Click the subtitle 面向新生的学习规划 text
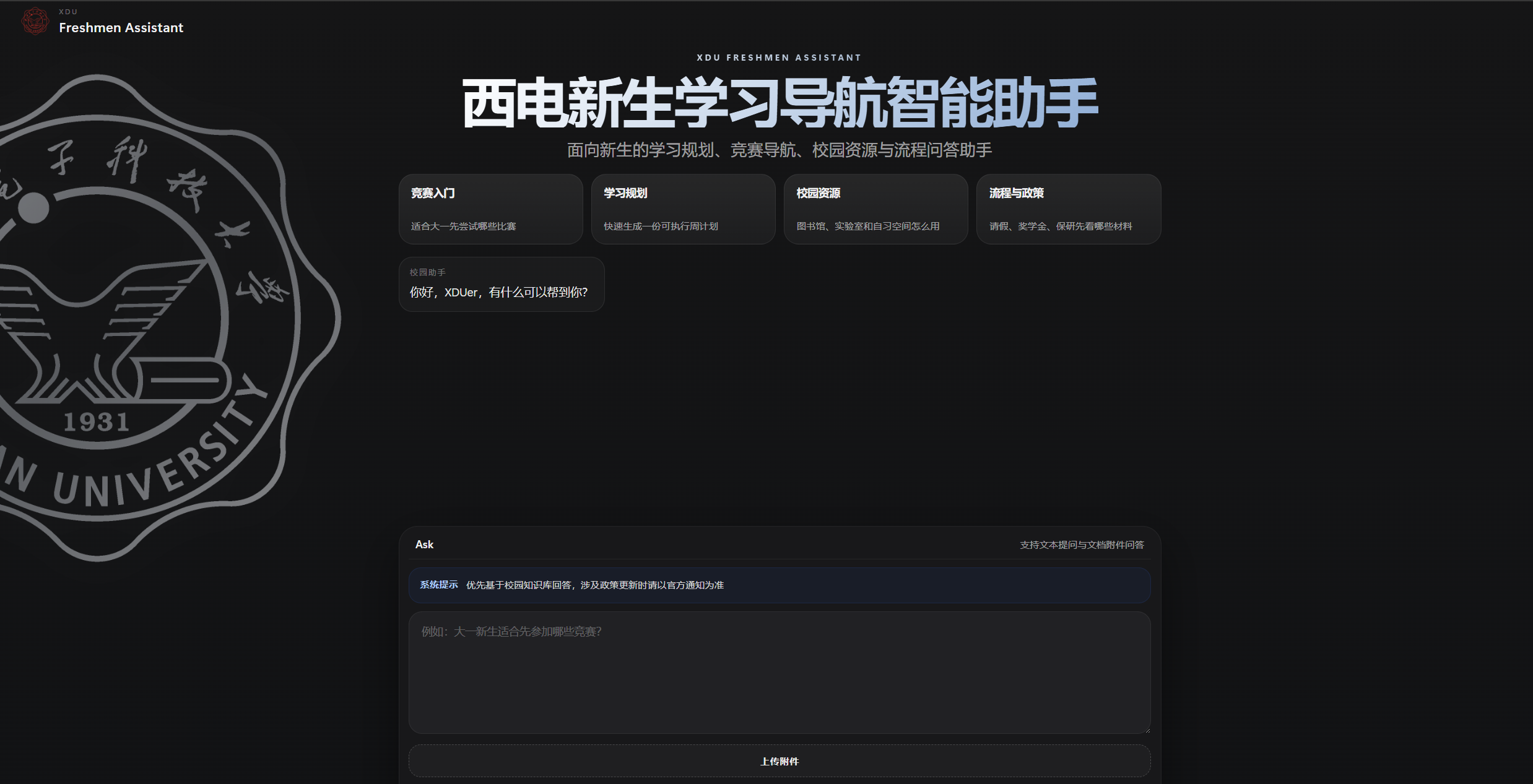 780,150
